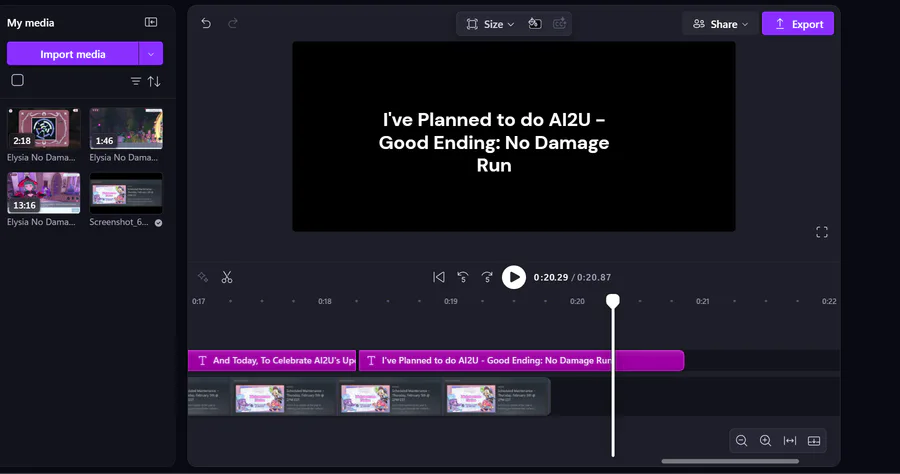Click the timeline horizontal scrollbar
This screenshot has height=474, width=900.
[730, 461]
